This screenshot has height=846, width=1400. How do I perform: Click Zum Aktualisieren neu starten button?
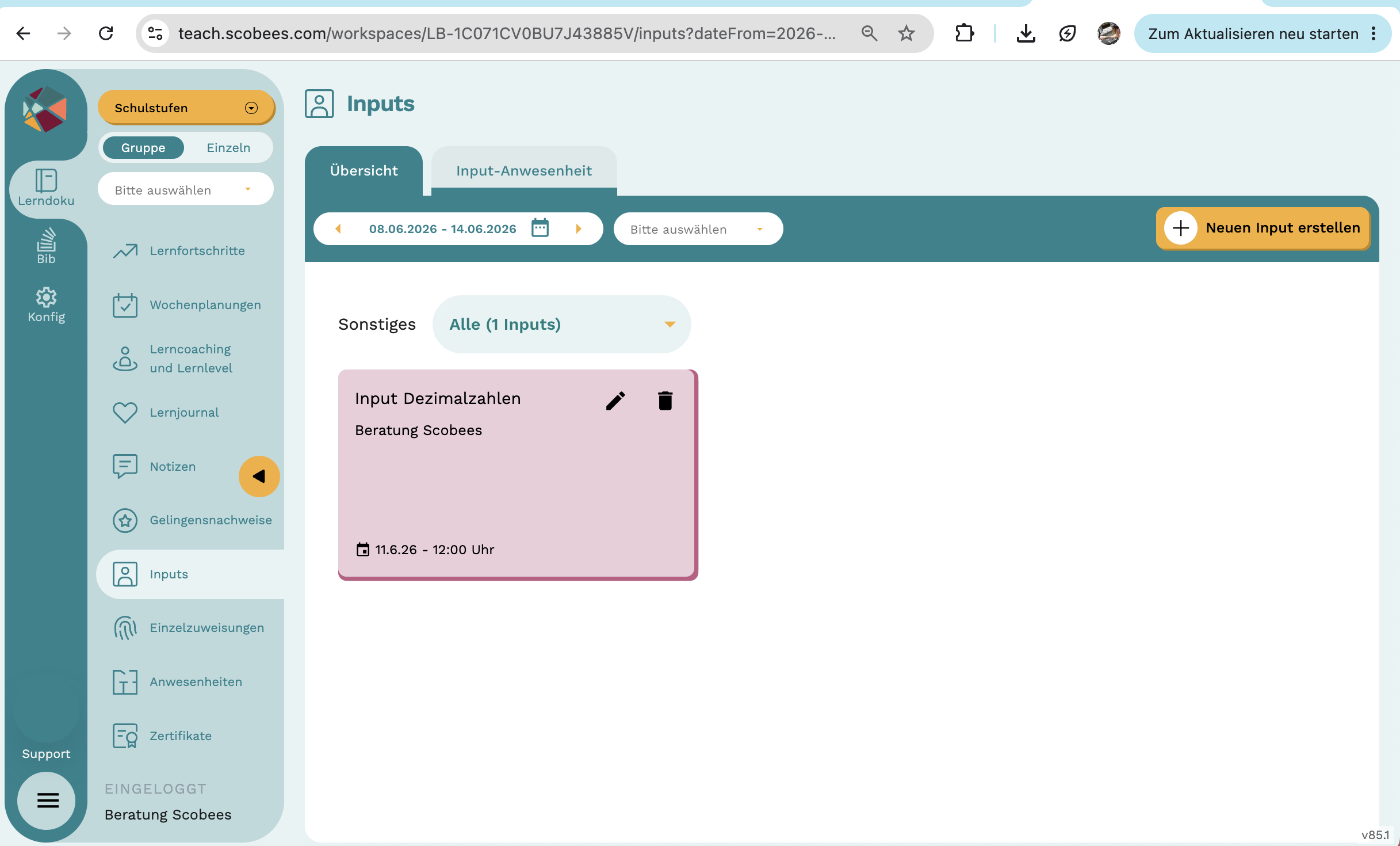pyautogui.click(x=1254, y=33)
